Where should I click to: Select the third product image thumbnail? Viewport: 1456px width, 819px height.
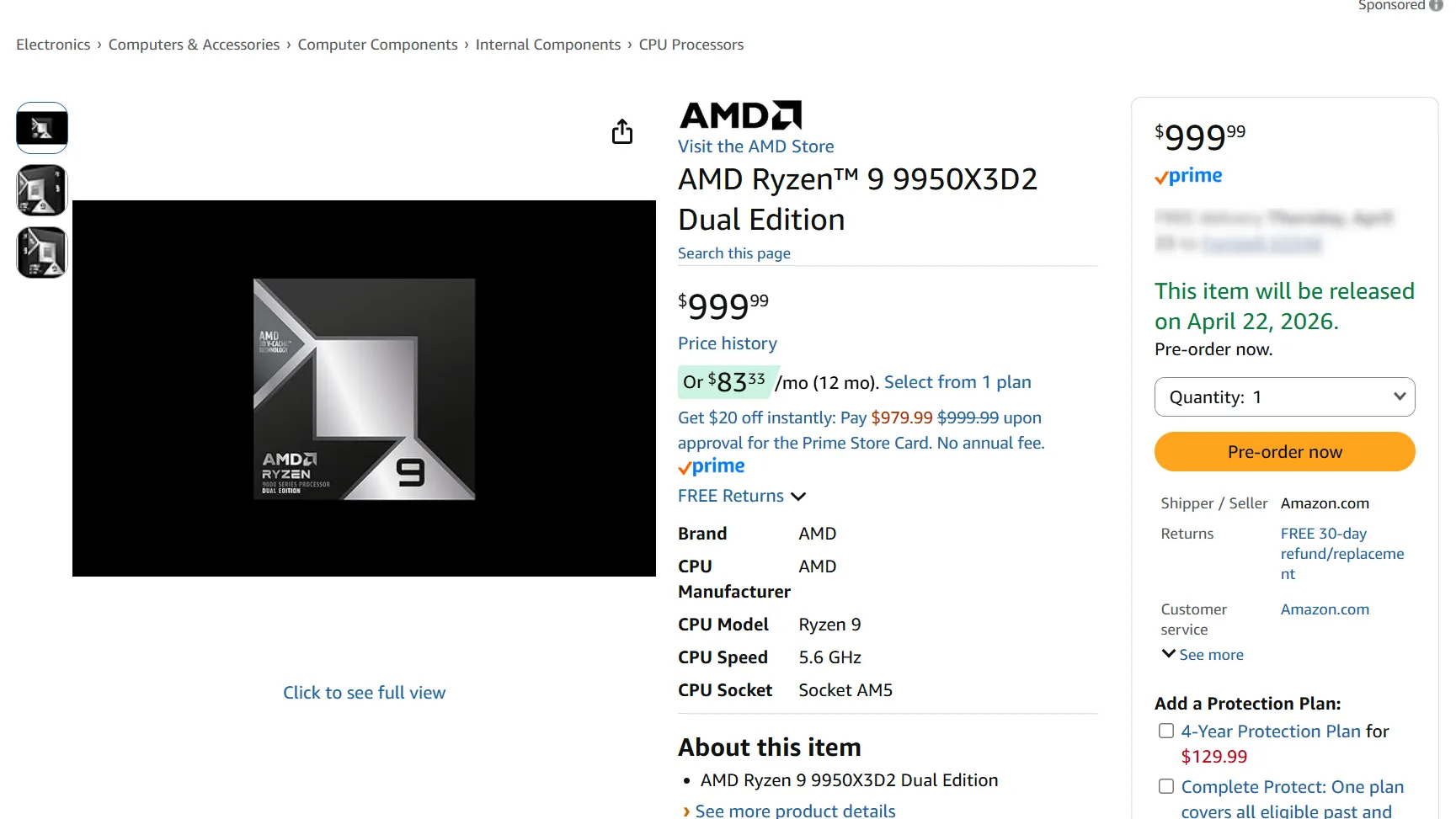coord(41,252)
